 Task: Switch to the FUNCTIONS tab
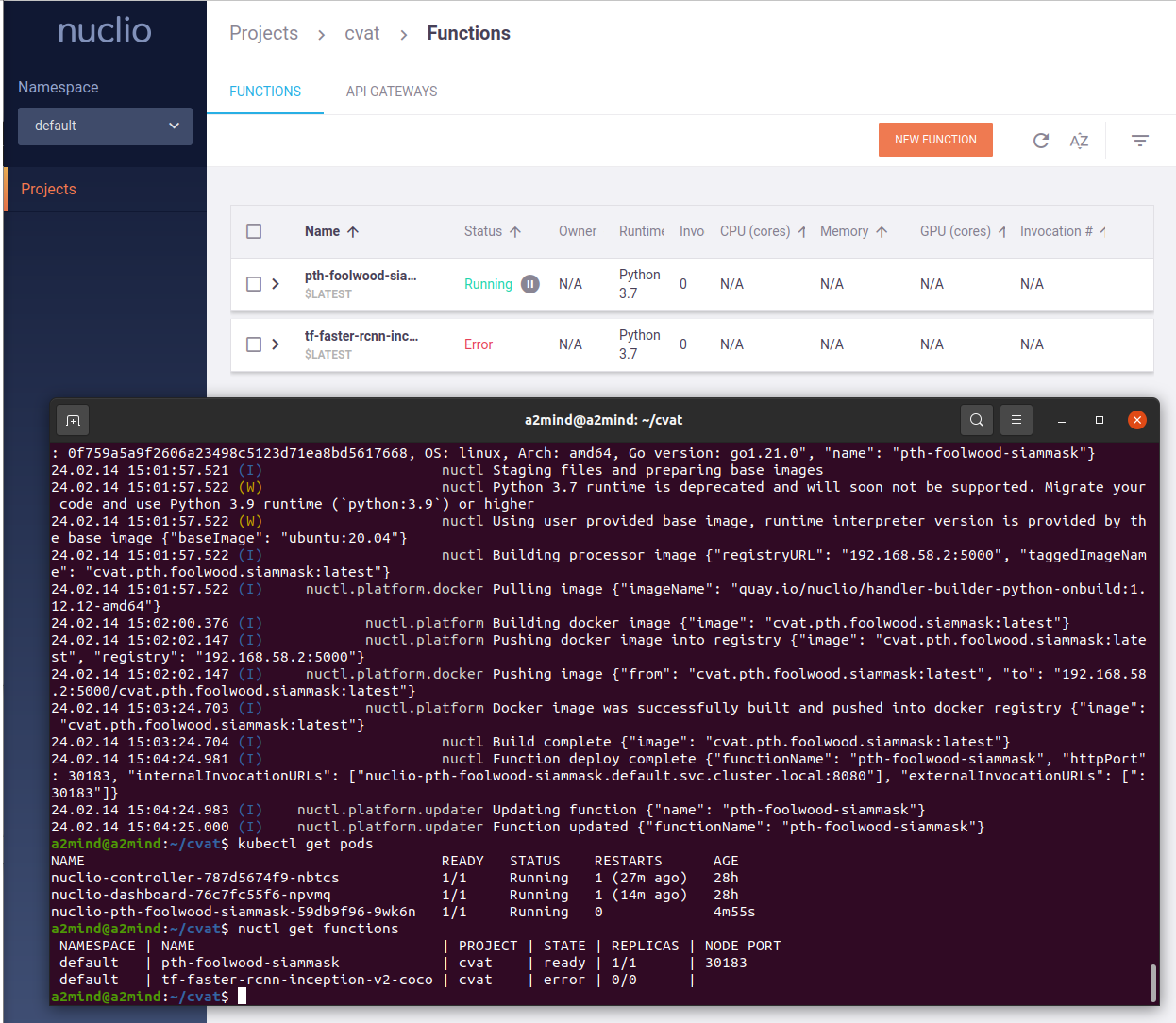click(x=265, y=92)
